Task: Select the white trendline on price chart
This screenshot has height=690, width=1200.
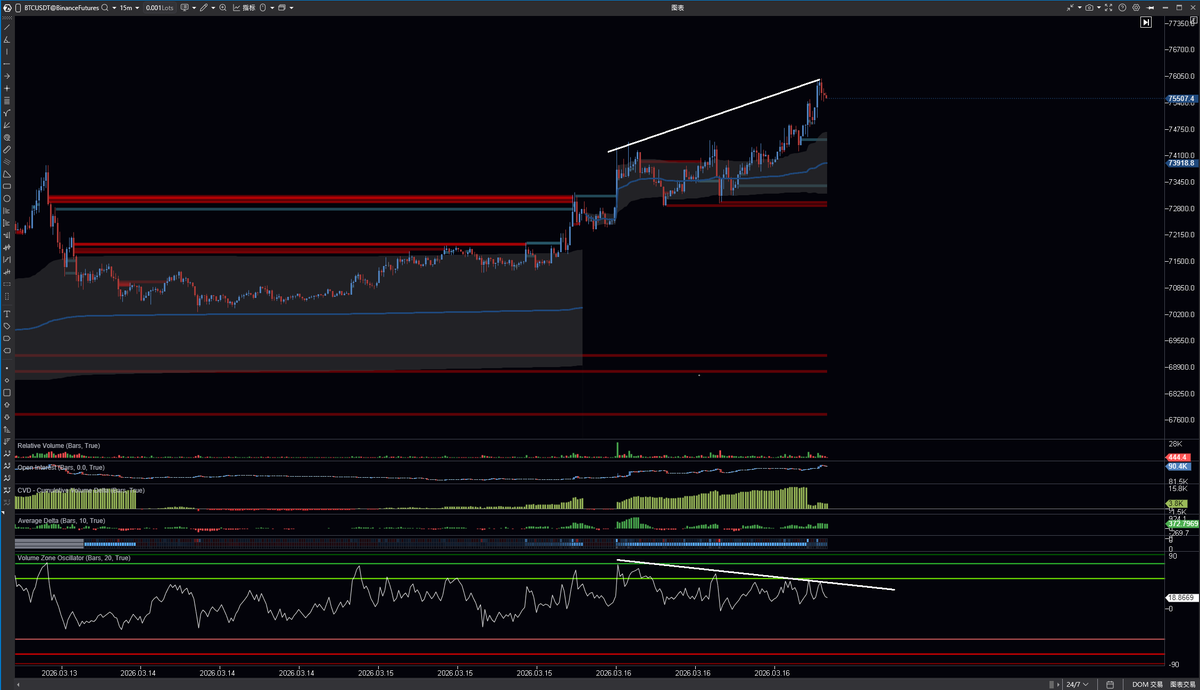Action: pos(715,115)
